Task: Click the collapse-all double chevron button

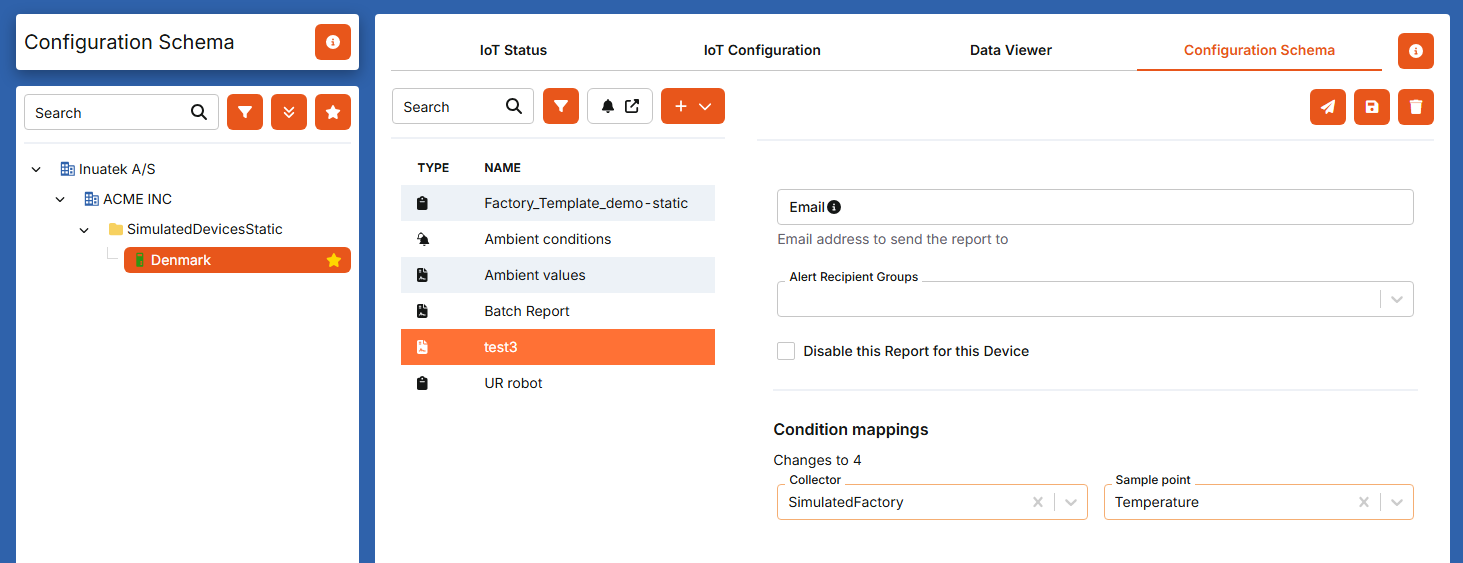Action: [289, 113]
